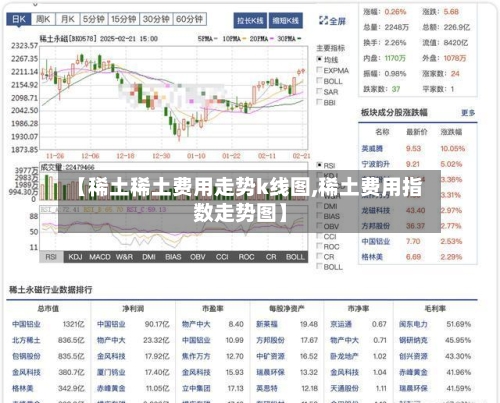The height and width of the screenshot is (403, 500).
Task: Select the EXPMA main indicator option
Action: (x=333, y=70)
